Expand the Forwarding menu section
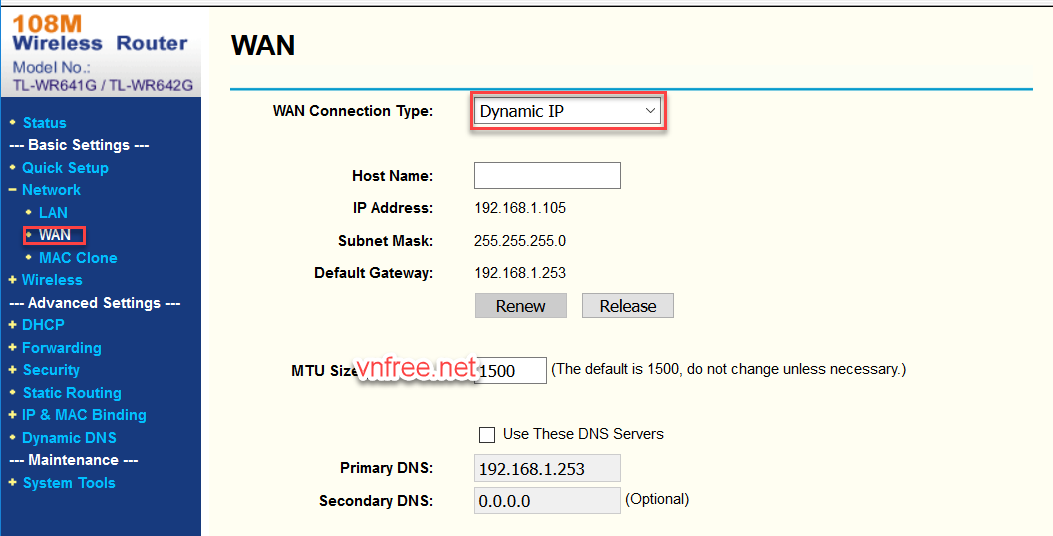Viewport: 1053px width, 536px height. click(61, 348)
